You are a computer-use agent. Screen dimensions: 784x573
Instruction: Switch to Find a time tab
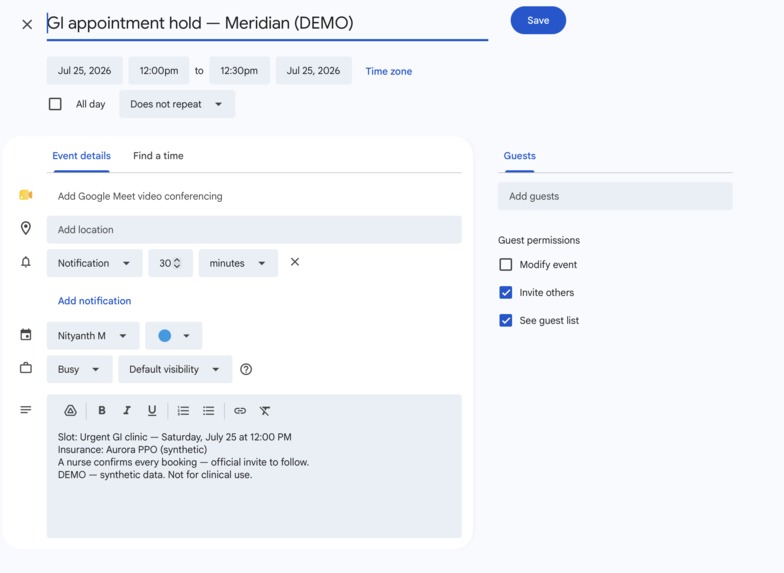158,156
